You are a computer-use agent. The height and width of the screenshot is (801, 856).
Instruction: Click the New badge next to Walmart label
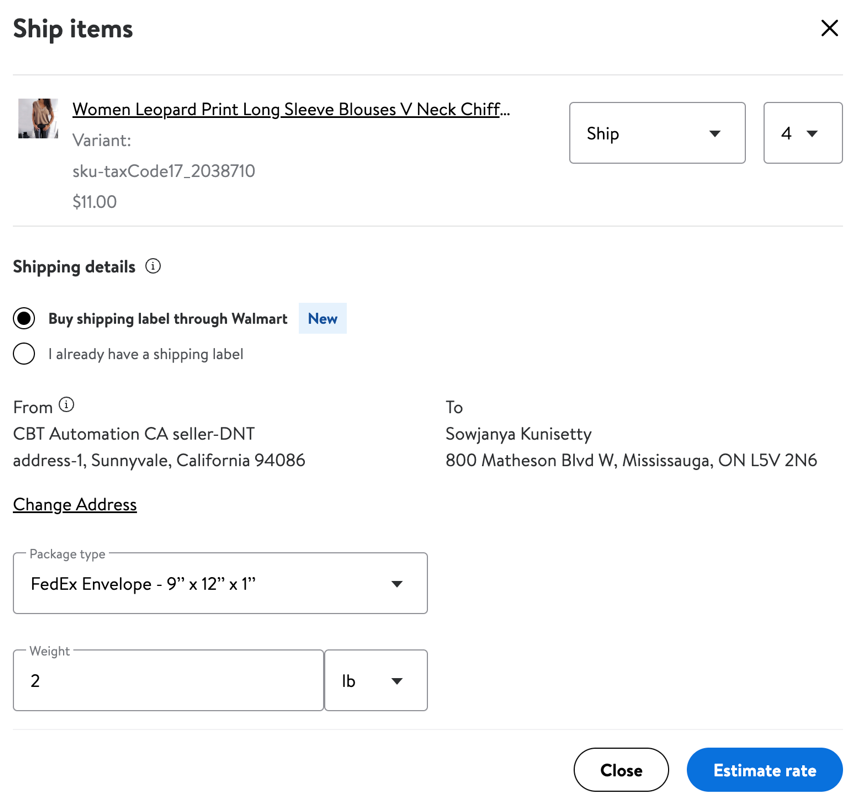point(323,318)
